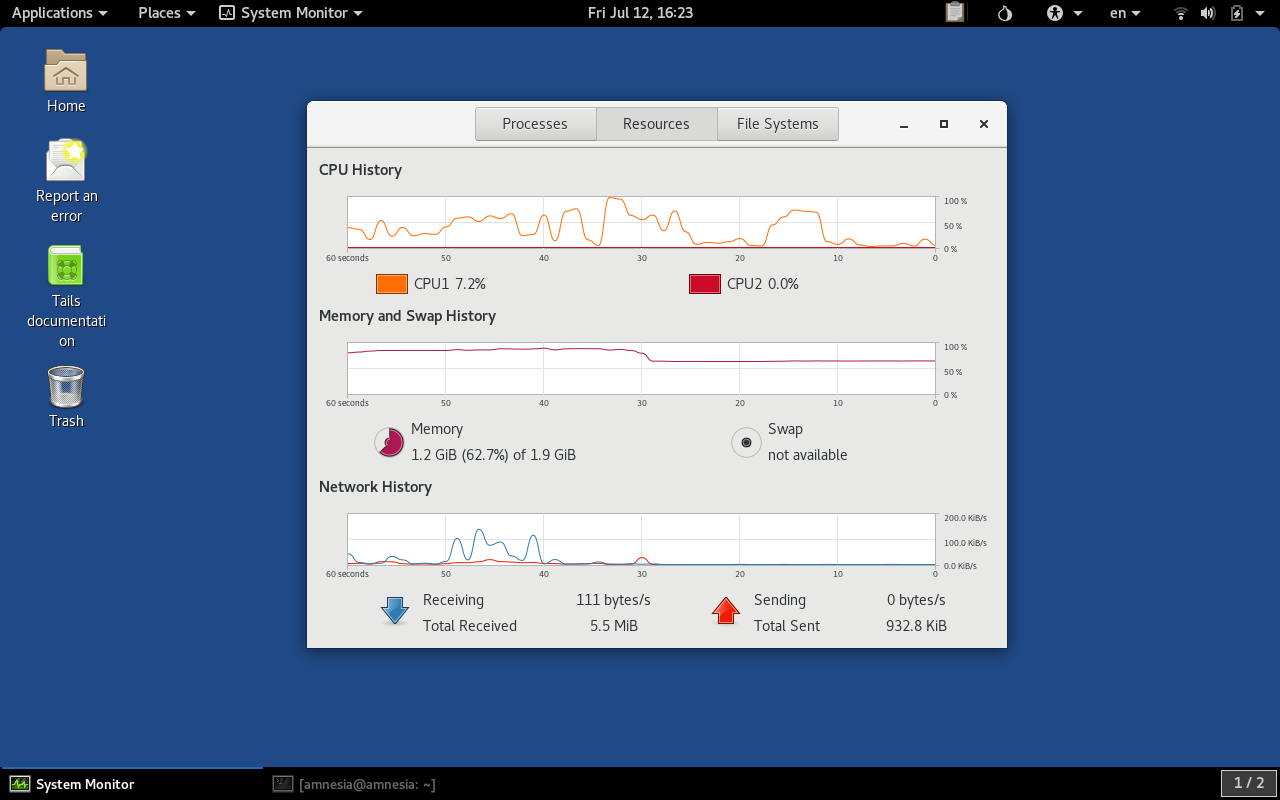Switch to the Processes tab
Screen dimensions: 1280x800
(535, 123)
